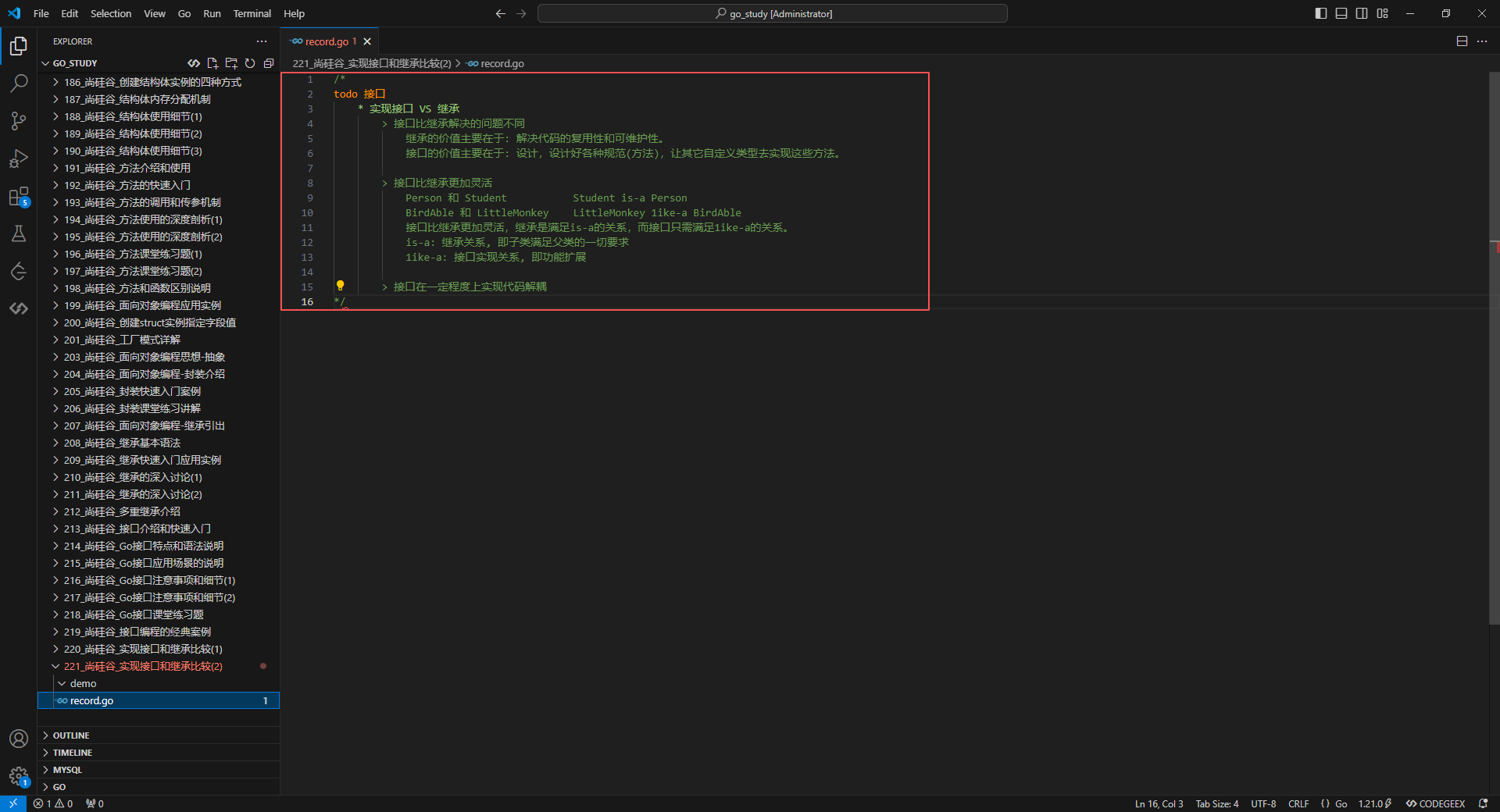Click the New File icon in Explorer
This screenshot has width=1500, height=812.
point(212,63)
